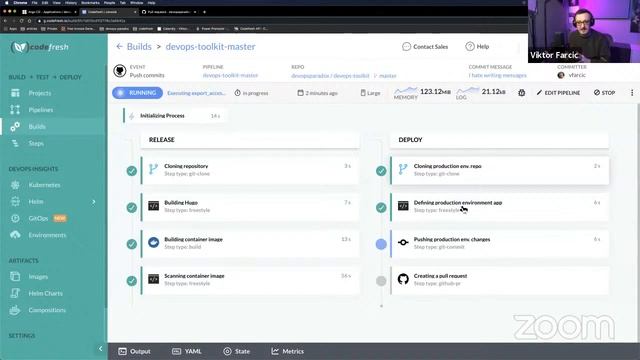Open Steps in the sidebar
Viewport: 640px width, 360px height.
point(36,143)
